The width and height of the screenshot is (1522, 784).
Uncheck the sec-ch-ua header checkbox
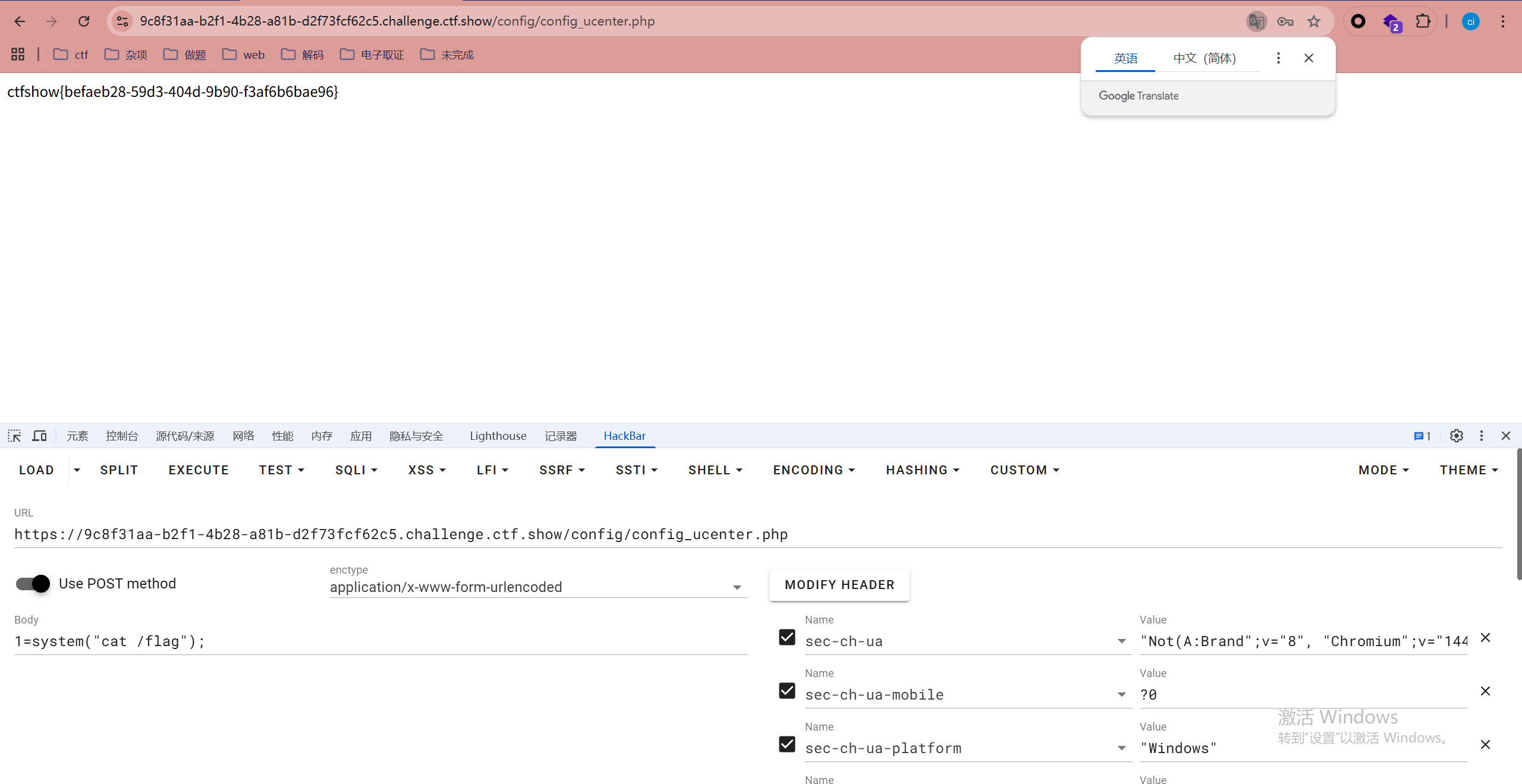(x=787, y=637)
